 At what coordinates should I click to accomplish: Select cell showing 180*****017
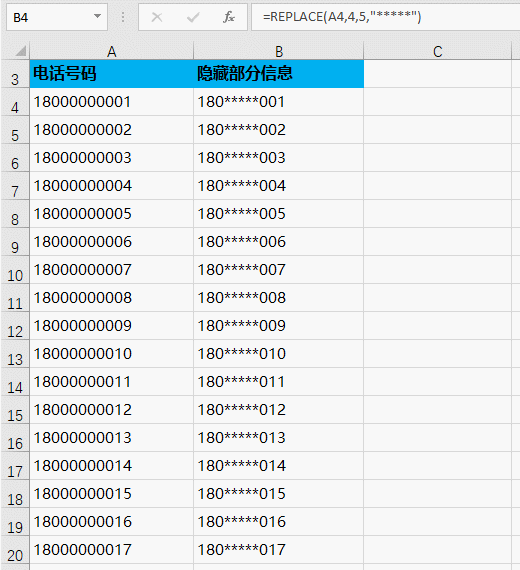click(x=279, y=550)
